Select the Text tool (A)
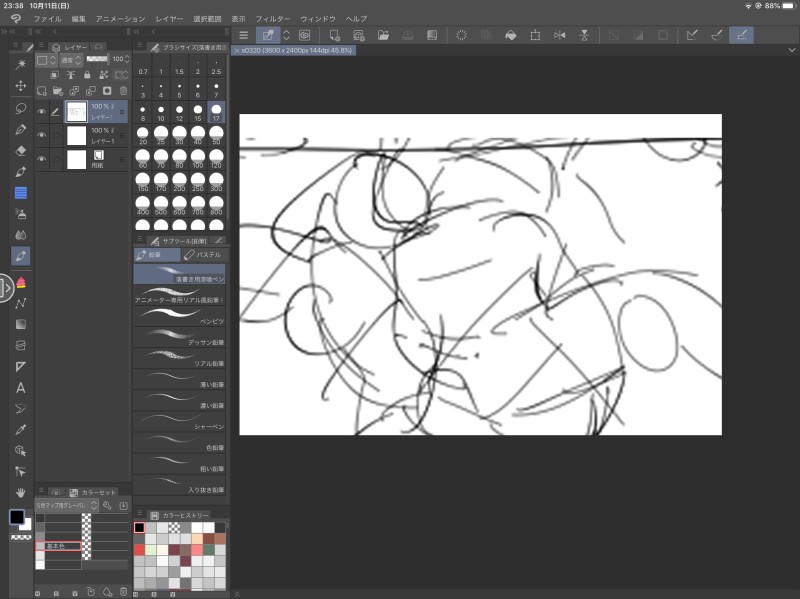The image size is (800, 599). coord(20,388)
